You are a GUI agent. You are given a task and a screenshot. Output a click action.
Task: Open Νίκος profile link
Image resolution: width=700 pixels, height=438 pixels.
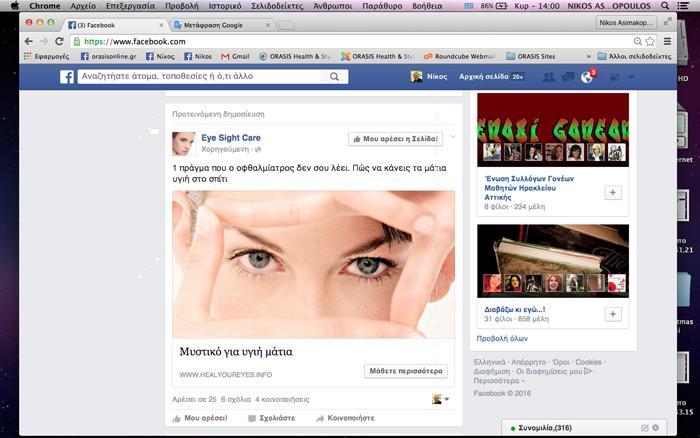click(429, 76)
